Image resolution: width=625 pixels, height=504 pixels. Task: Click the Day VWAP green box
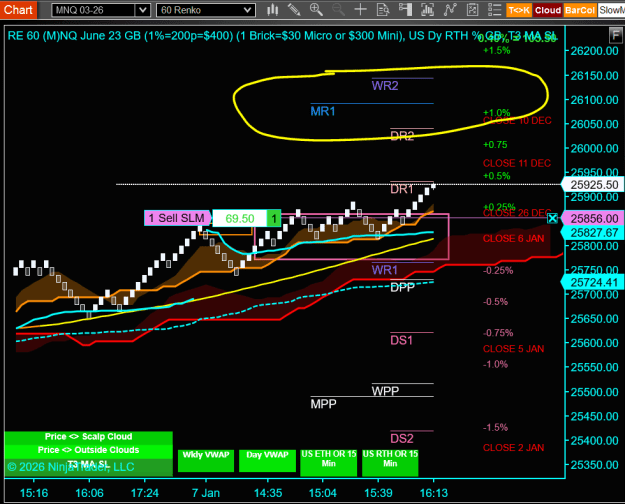267,461
